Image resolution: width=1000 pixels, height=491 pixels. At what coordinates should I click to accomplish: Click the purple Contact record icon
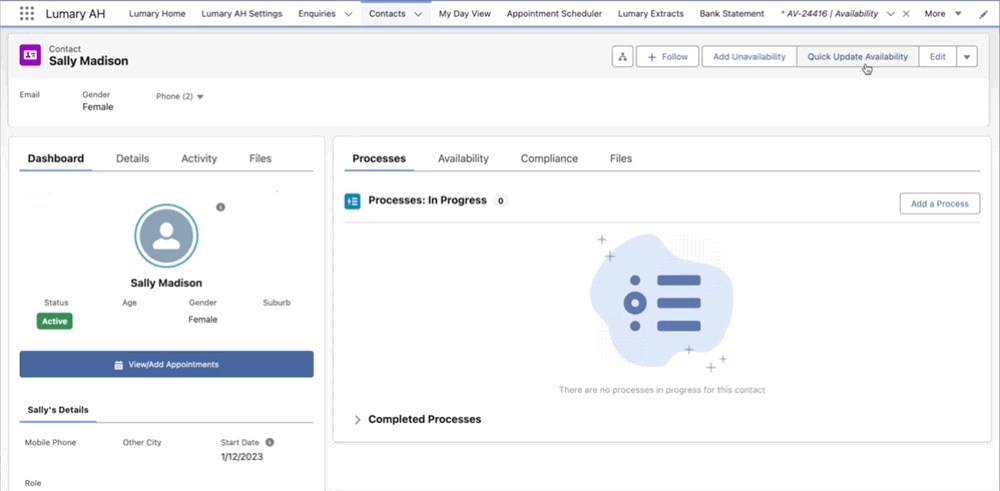click(31, 56)
